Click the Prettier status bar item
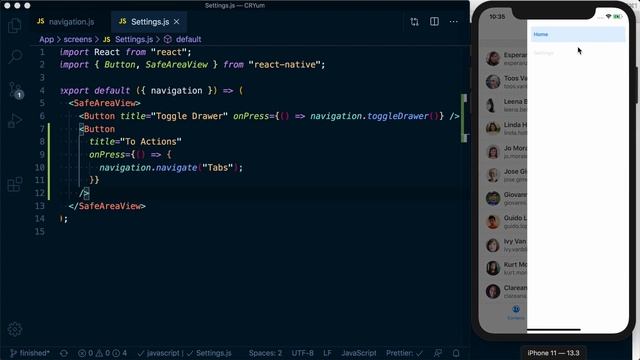Image resolution: width=640 pixels, height=360 pixels. tap(404, 353)
